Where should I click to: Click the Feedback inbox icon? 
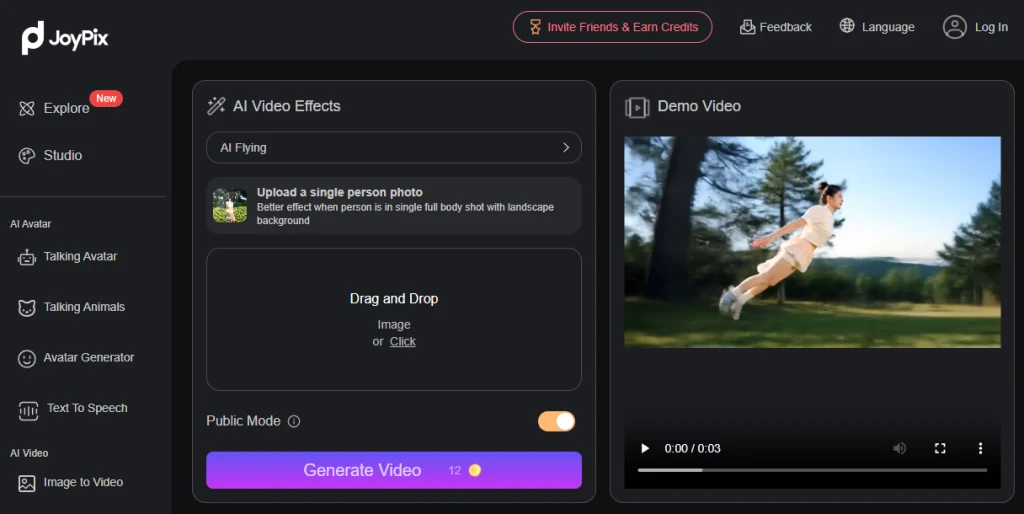coord(747,27)
